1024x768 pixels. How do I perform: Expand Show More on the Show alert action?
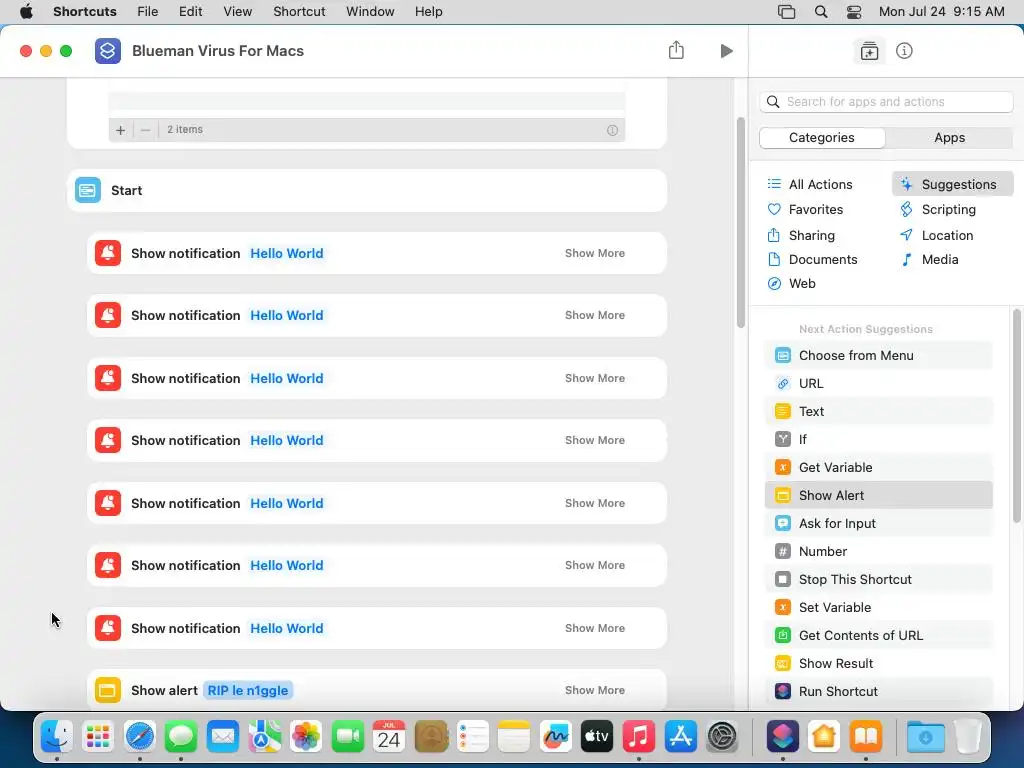595,690
